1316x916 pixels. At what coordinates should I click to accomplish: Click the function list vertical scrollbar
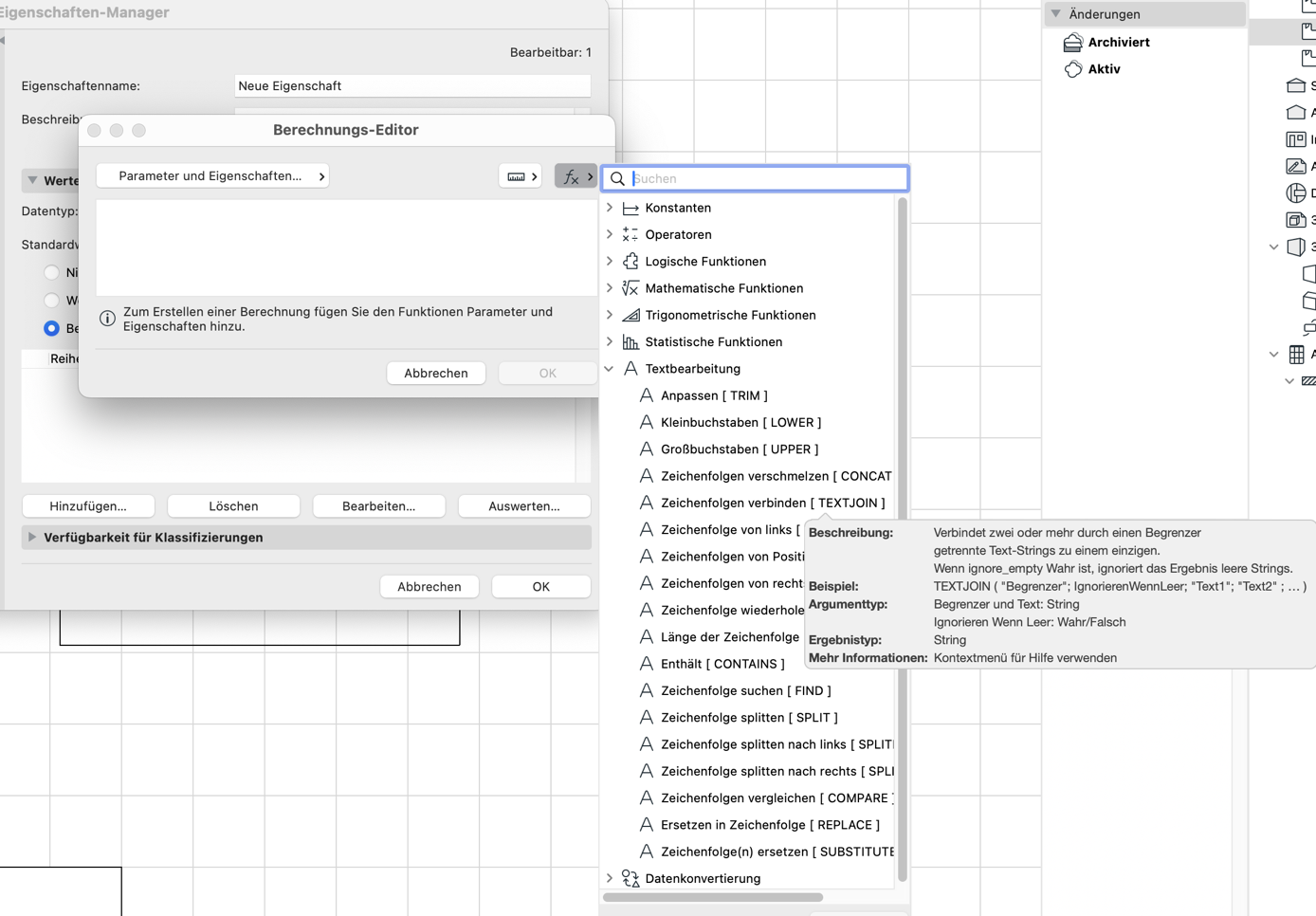point(903,539)
